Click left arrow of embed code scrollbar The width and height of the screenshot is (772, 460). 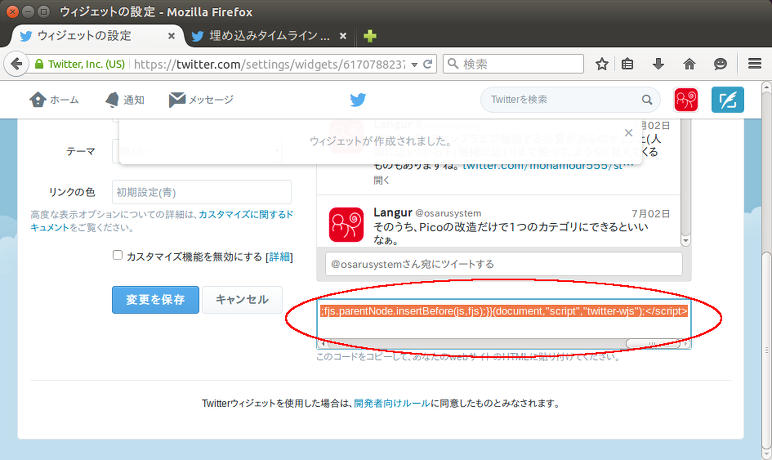(323, 343)
